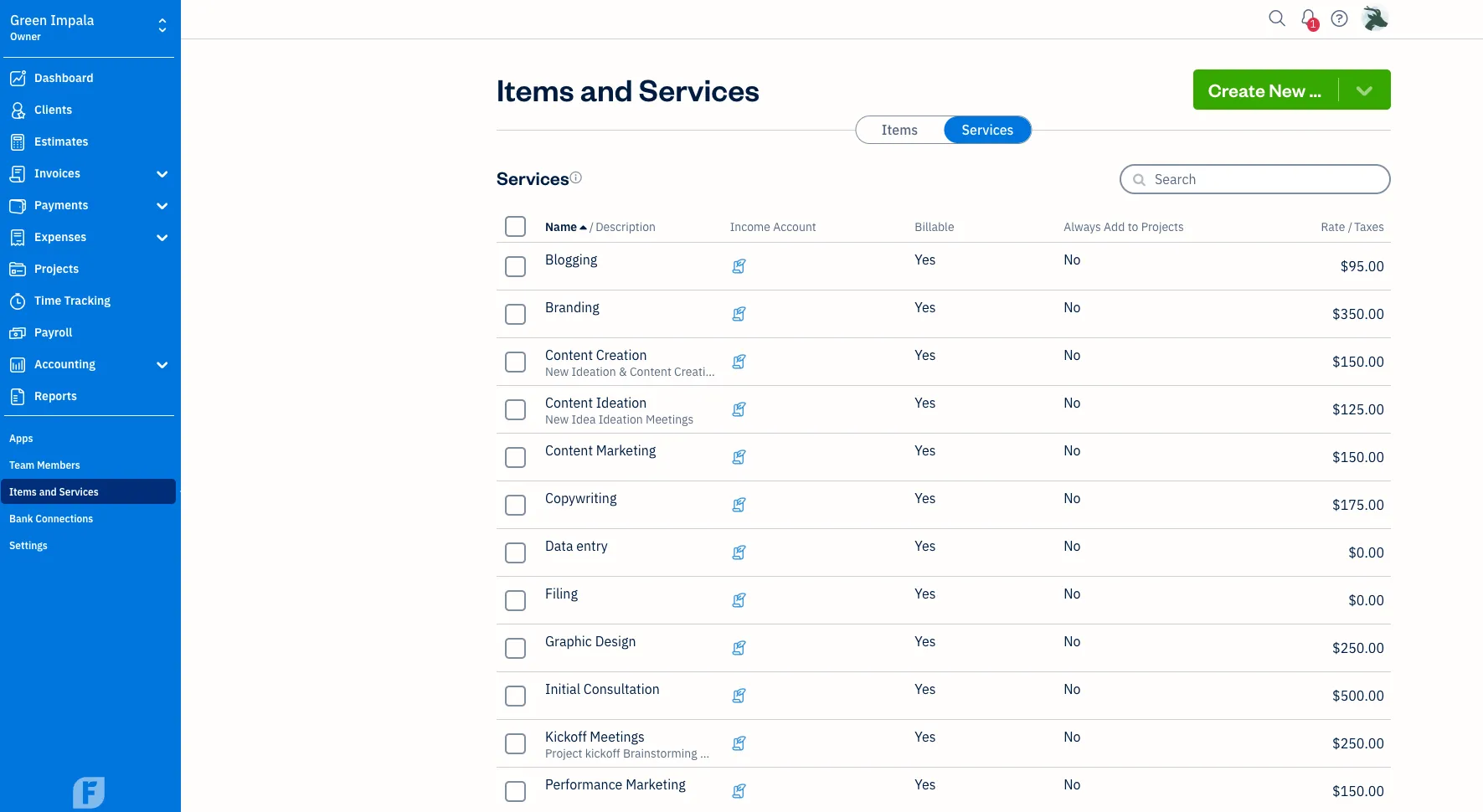
Task: Open notifications bell icon
Action: [1308, 18]
